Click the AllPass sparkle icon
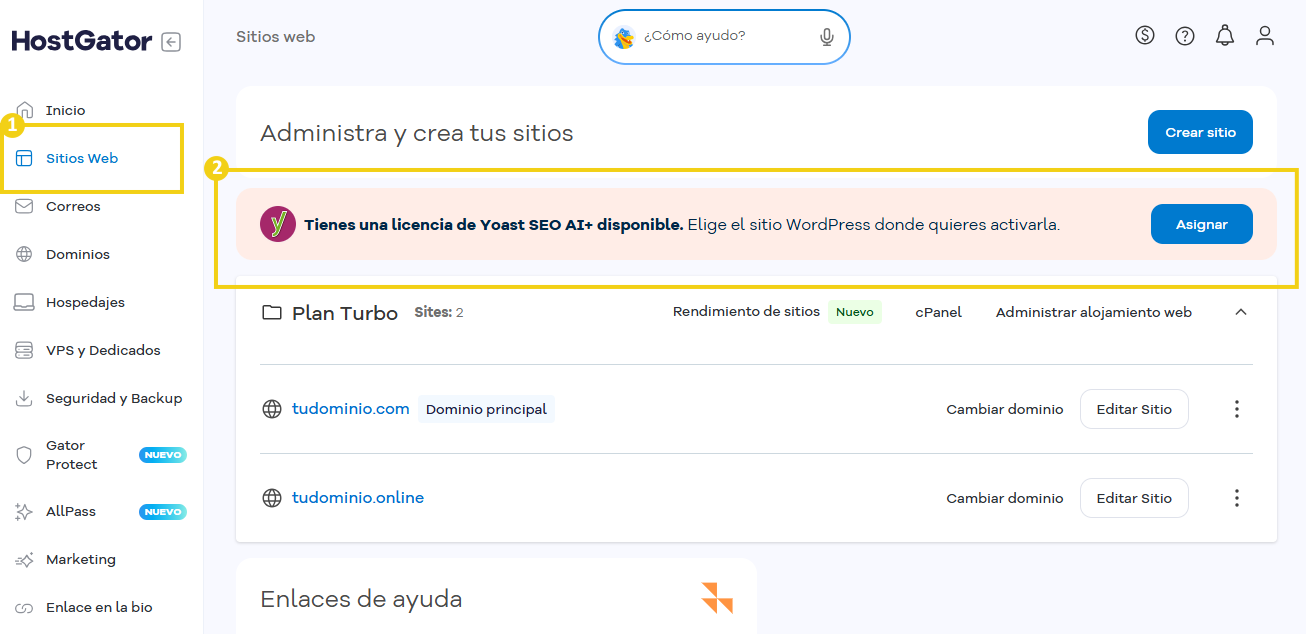The image size is (1306, 634). [x=25, y=511]
